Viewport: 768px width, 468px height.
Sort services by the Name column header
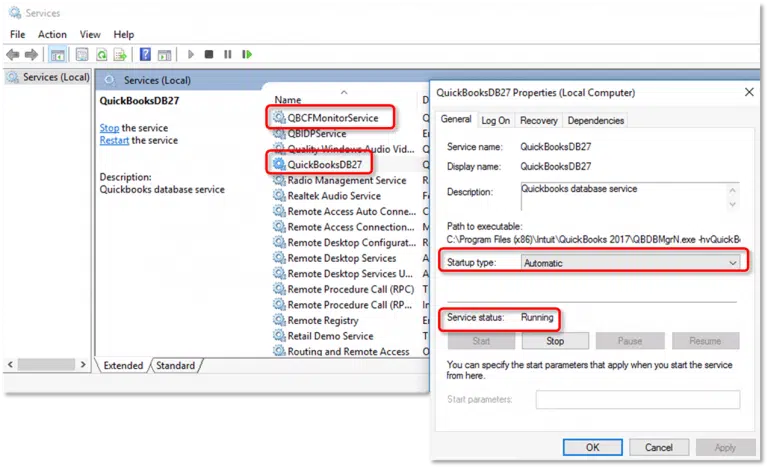pyautogui.click(x=288, y=100)
